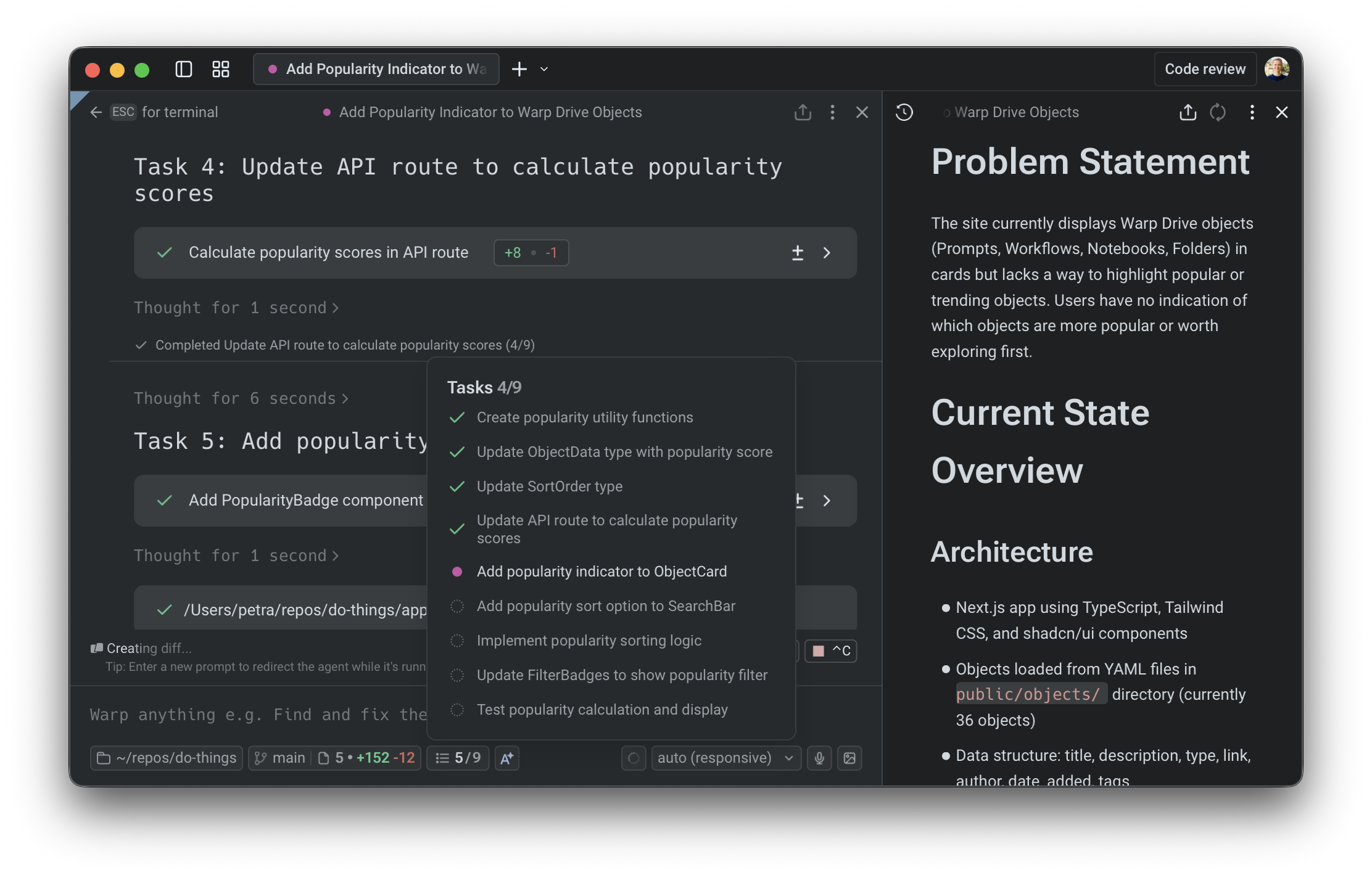
Task: Stop the agent with the ^C button
Action: pyautogui.click(x=831, y=650)
